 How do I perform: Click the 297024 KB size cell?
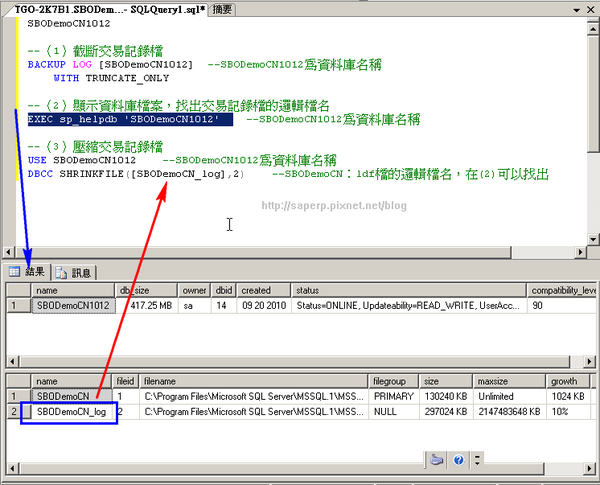446,412
